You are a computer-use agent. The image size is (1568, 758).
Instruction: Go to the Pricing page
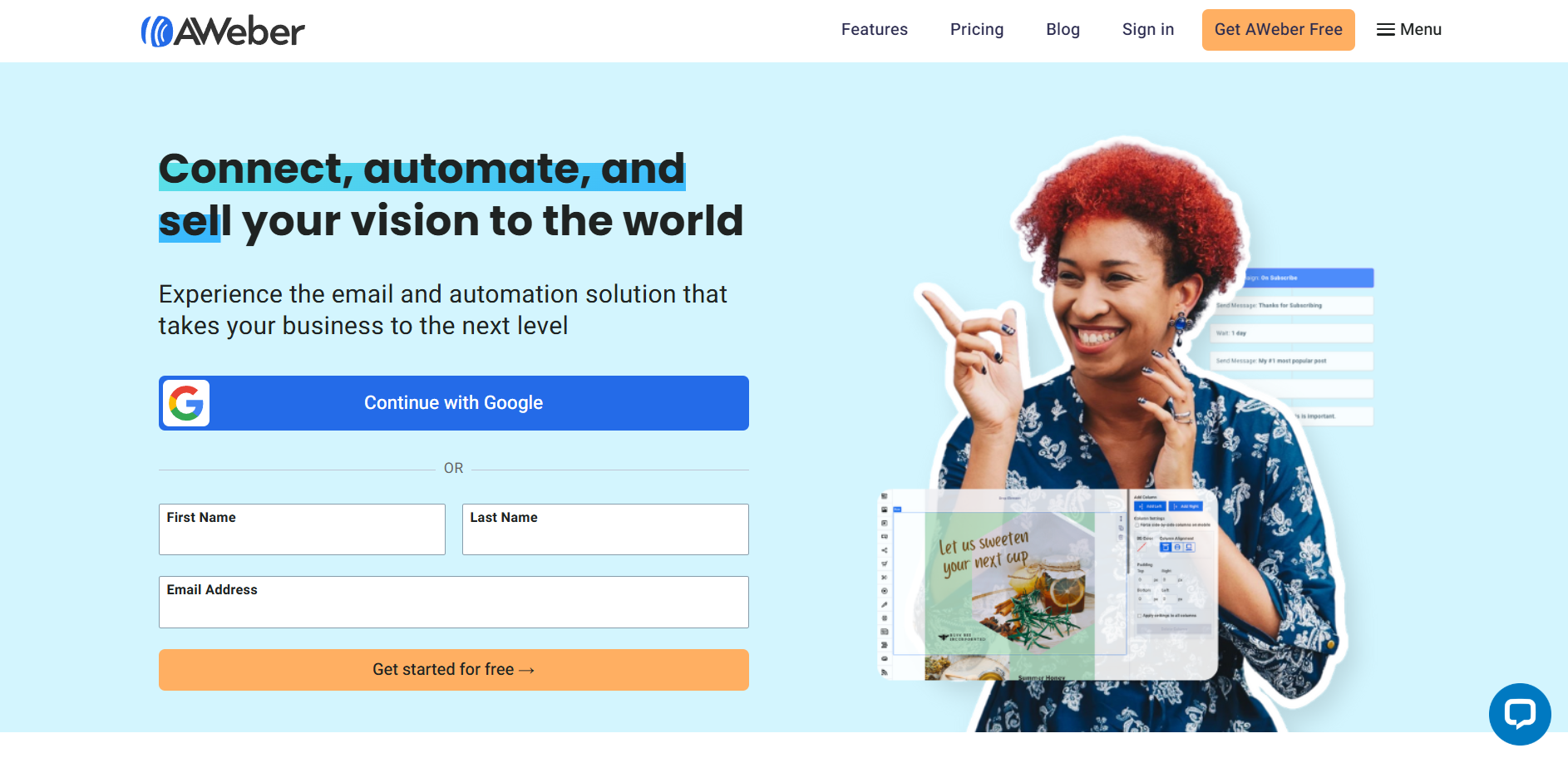977,29
